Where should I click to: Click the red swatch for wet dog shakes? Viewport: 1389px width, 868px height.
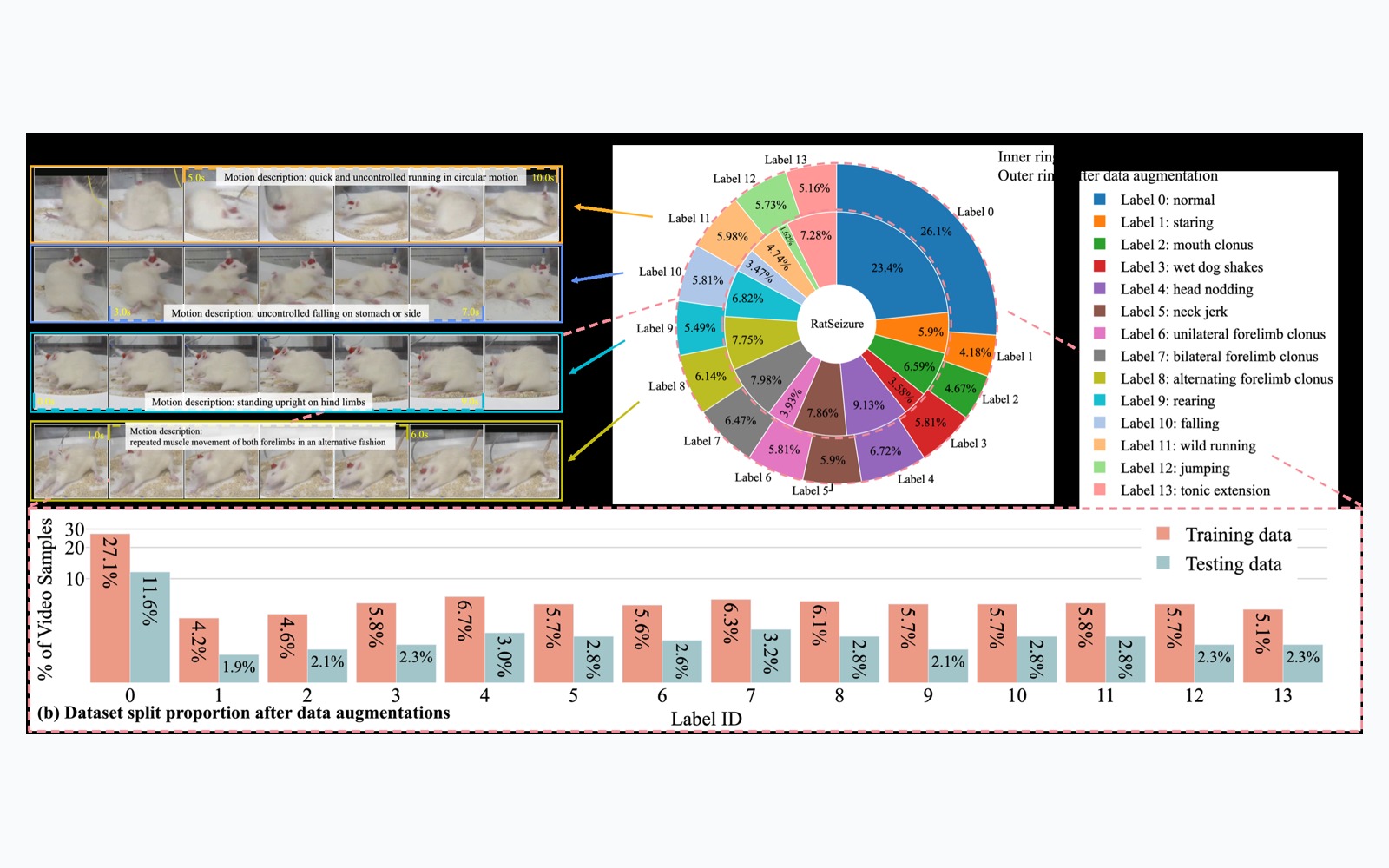(x=1099, y=266)
